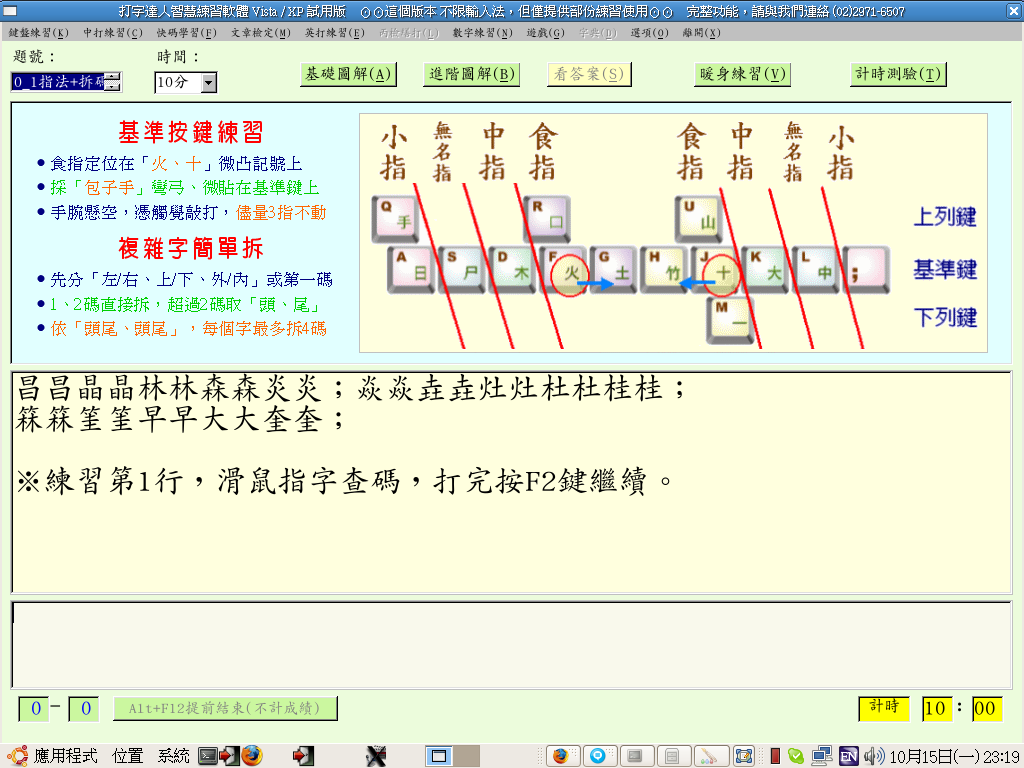Click the A 日 home row key
The width and height of the screenshot is (1024, 768).
[x=411, y=270]
